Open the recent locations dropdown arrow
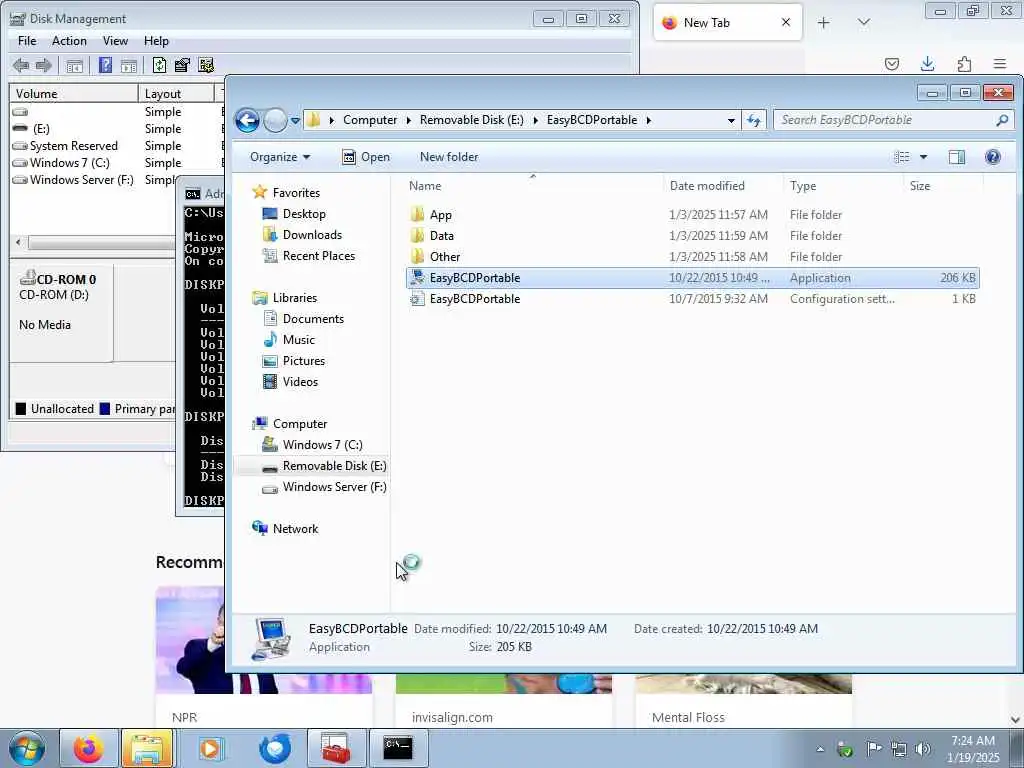The width and height of the screenshot is (1024, 768). pos(295,121)
